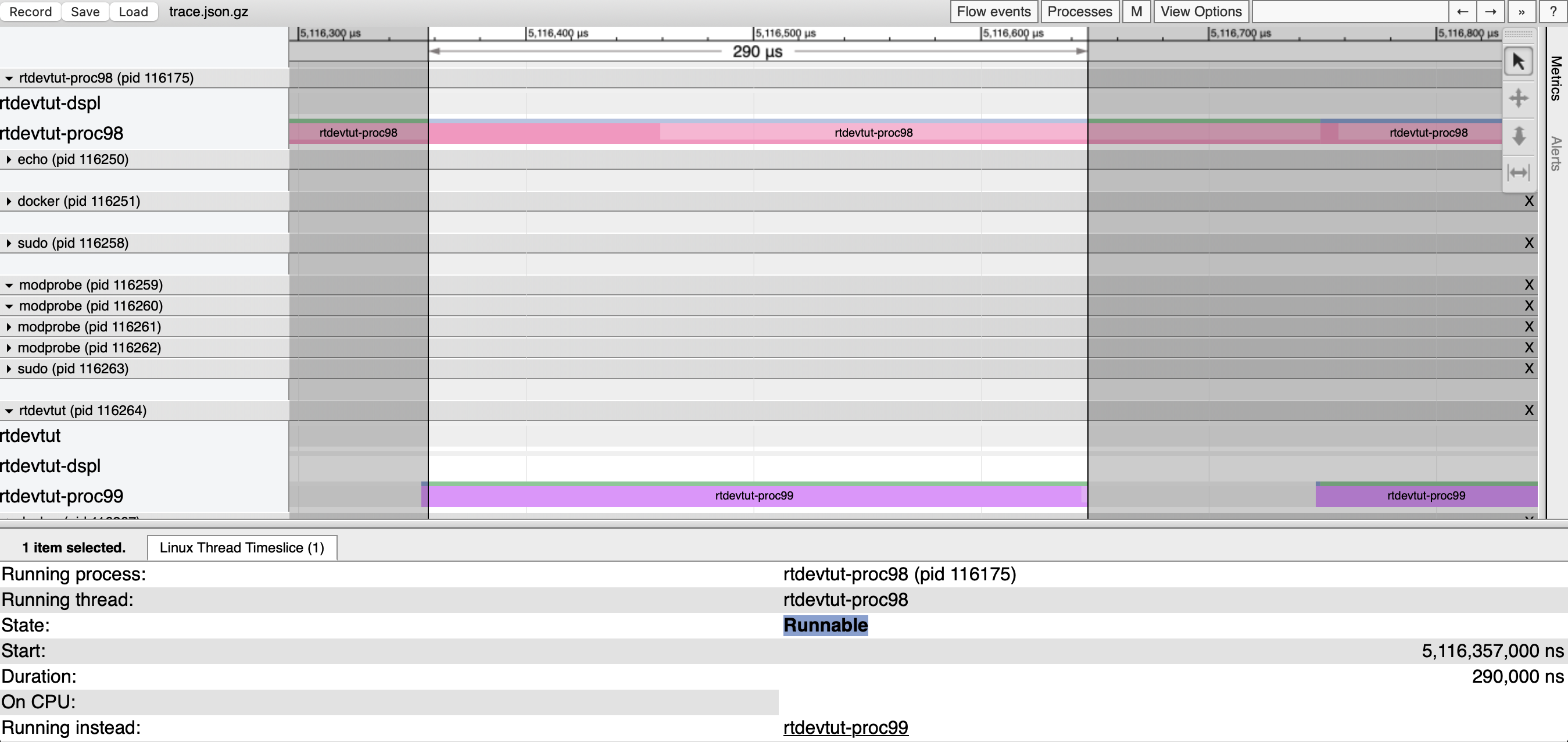Expand the sudo (pid 116263) process
This screenshot has width=1568, height=742.
pos(9,369)
